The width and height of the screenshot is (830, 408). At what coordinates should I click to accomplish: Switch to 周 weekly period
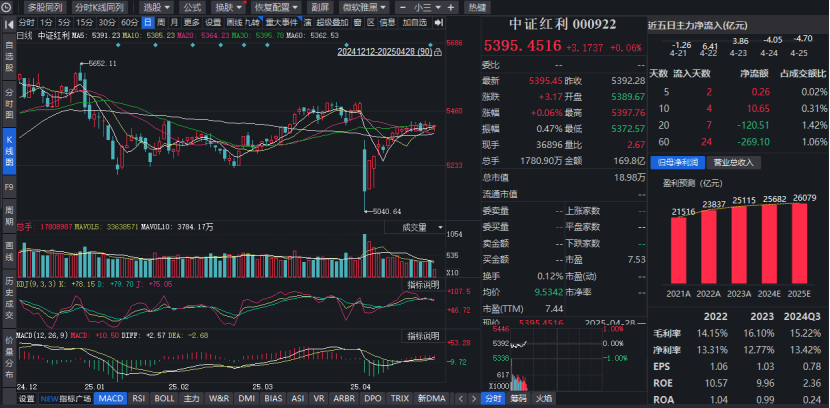(x=161, y=23)
